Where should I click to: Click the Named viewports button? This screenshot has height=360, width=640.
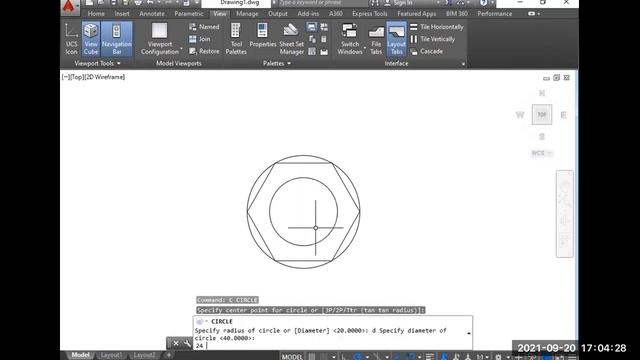(x=204, y=27)
